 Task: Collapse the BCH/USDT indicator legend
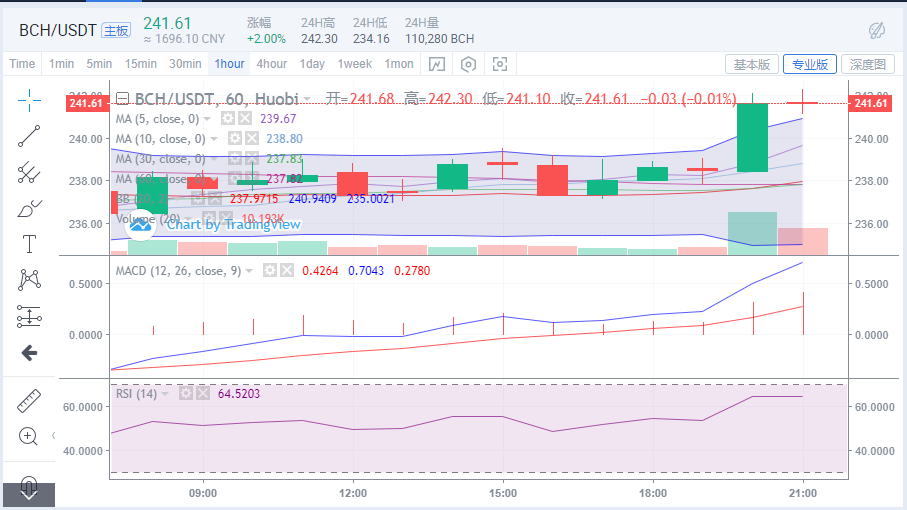click(122, 98)
